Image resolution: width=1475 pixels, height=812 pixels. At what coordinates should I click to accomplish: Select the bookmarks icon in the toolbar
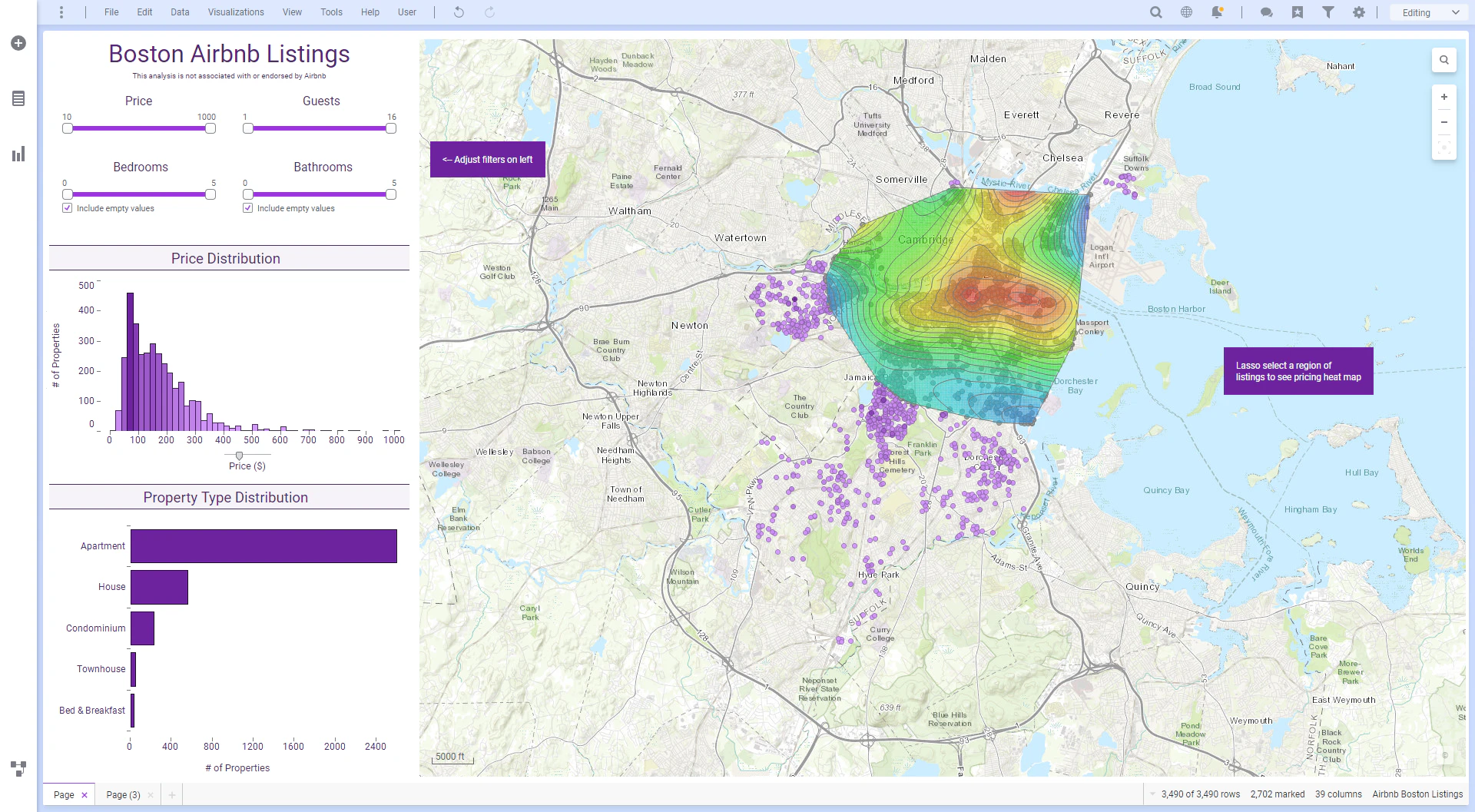point(1298,12)
